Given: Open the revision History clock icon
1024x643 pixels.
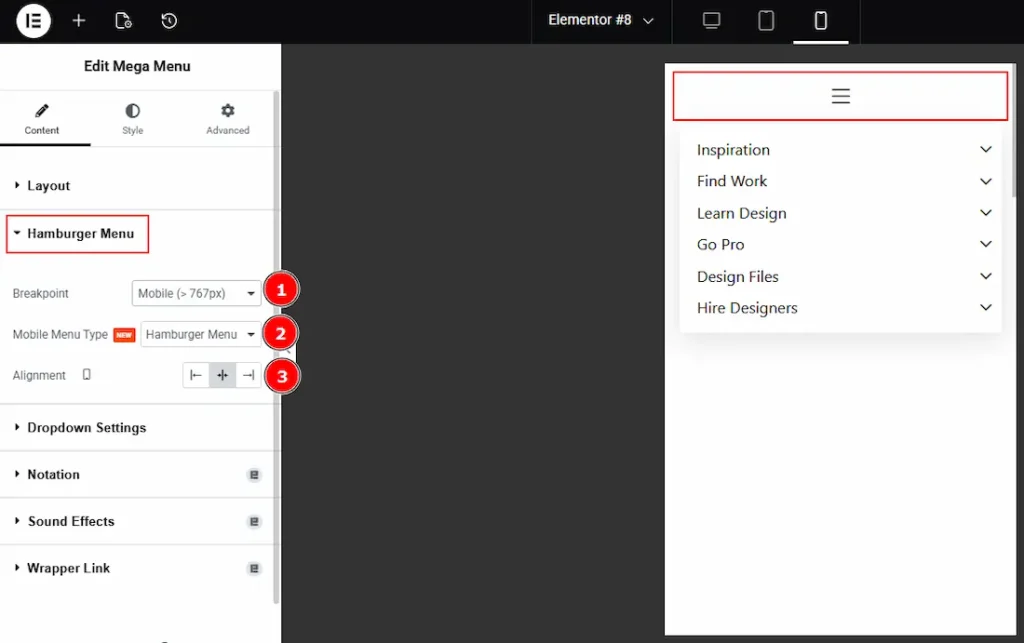Looking at the screenshot, I should coord(167,20).
